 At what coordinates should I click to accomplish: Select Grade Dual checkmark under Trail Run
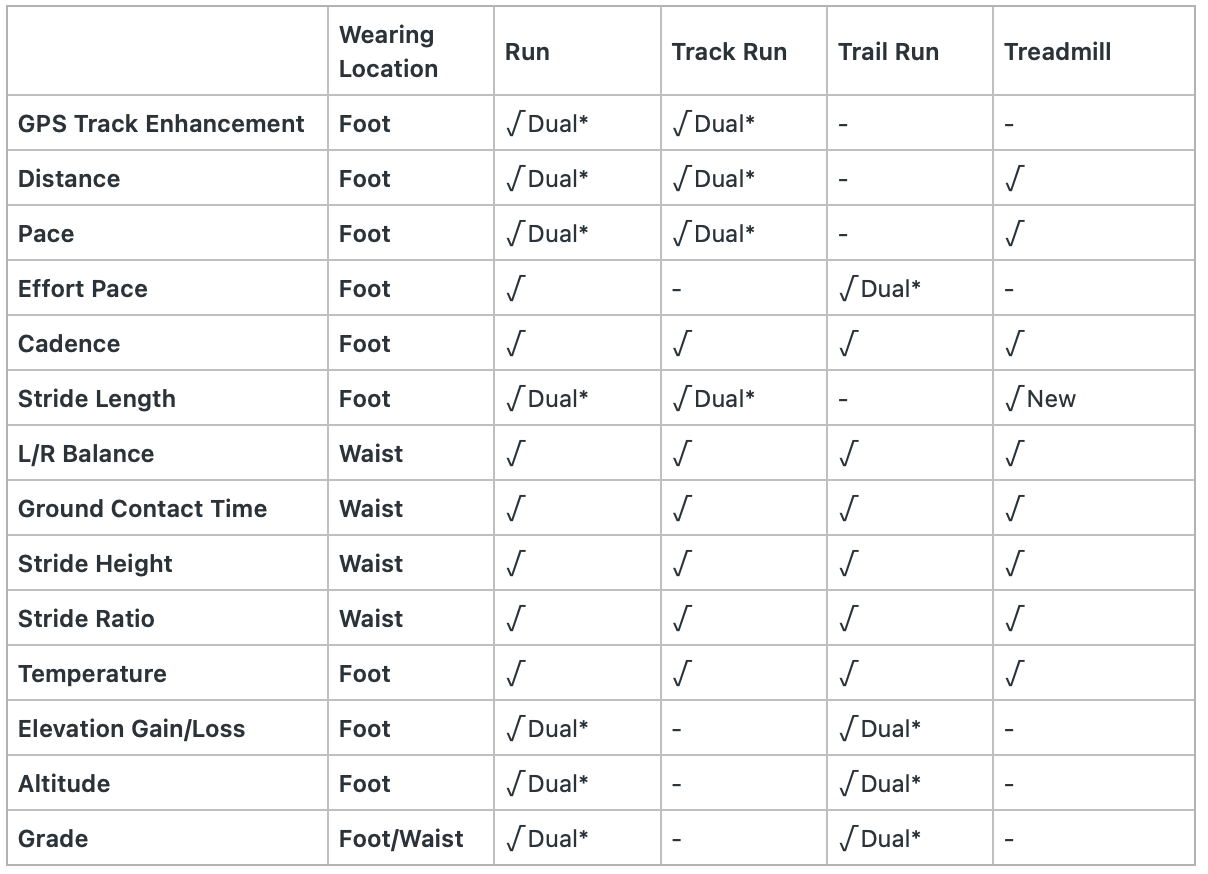pyautogui.click(x=880, y=839)
